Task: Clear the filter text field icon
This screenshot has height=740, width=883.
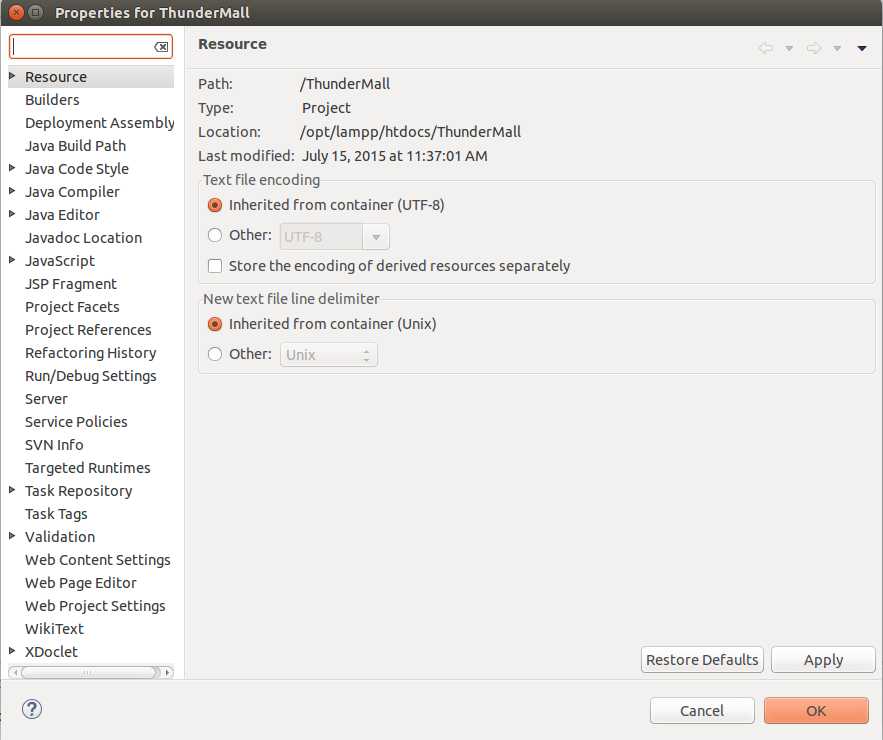Action: coord(161,47)
